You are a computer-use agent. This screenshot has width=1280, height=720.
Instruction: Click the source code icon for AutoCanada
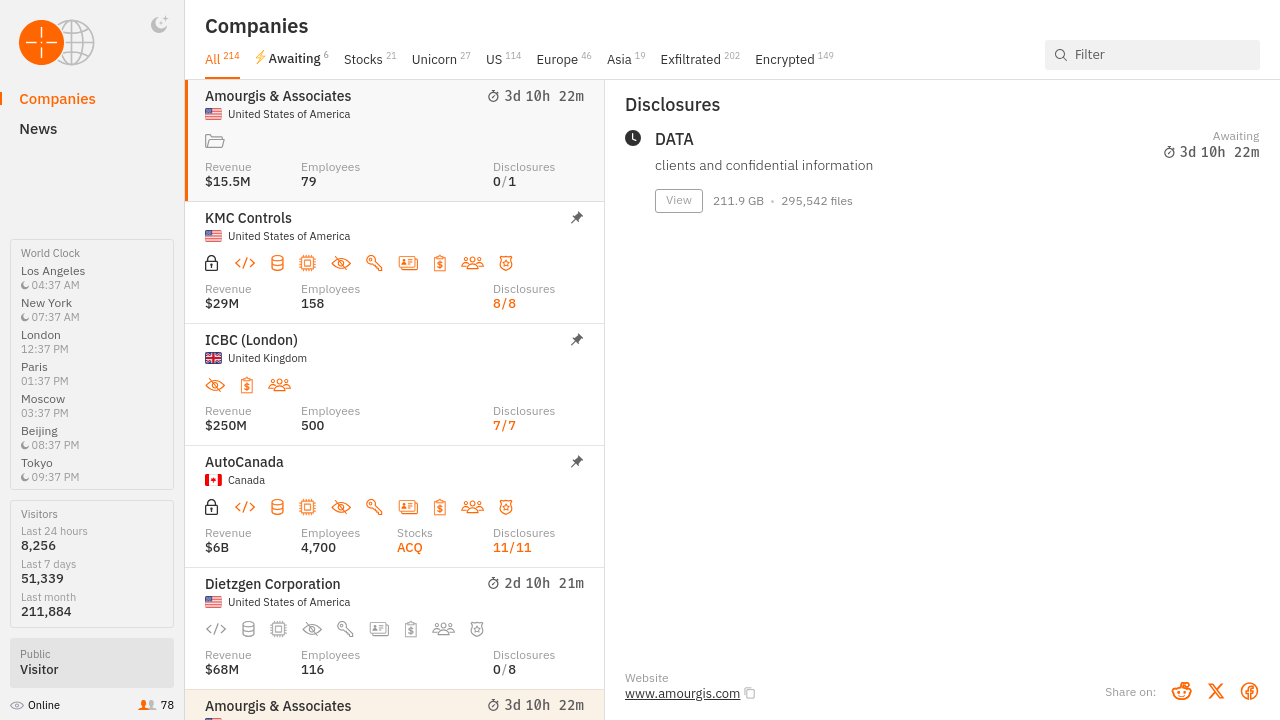(x=245, y=507)
